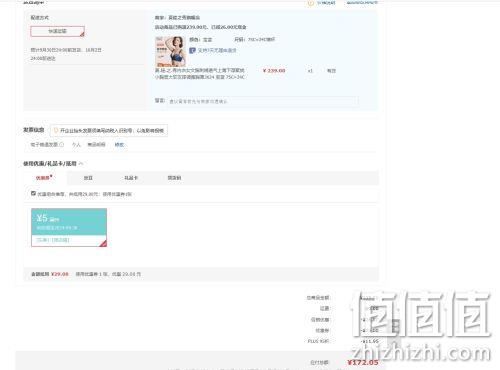Click the PLUS discount -¥11.95 value
This screenshot has width=500, height=370.
point(370,341)
